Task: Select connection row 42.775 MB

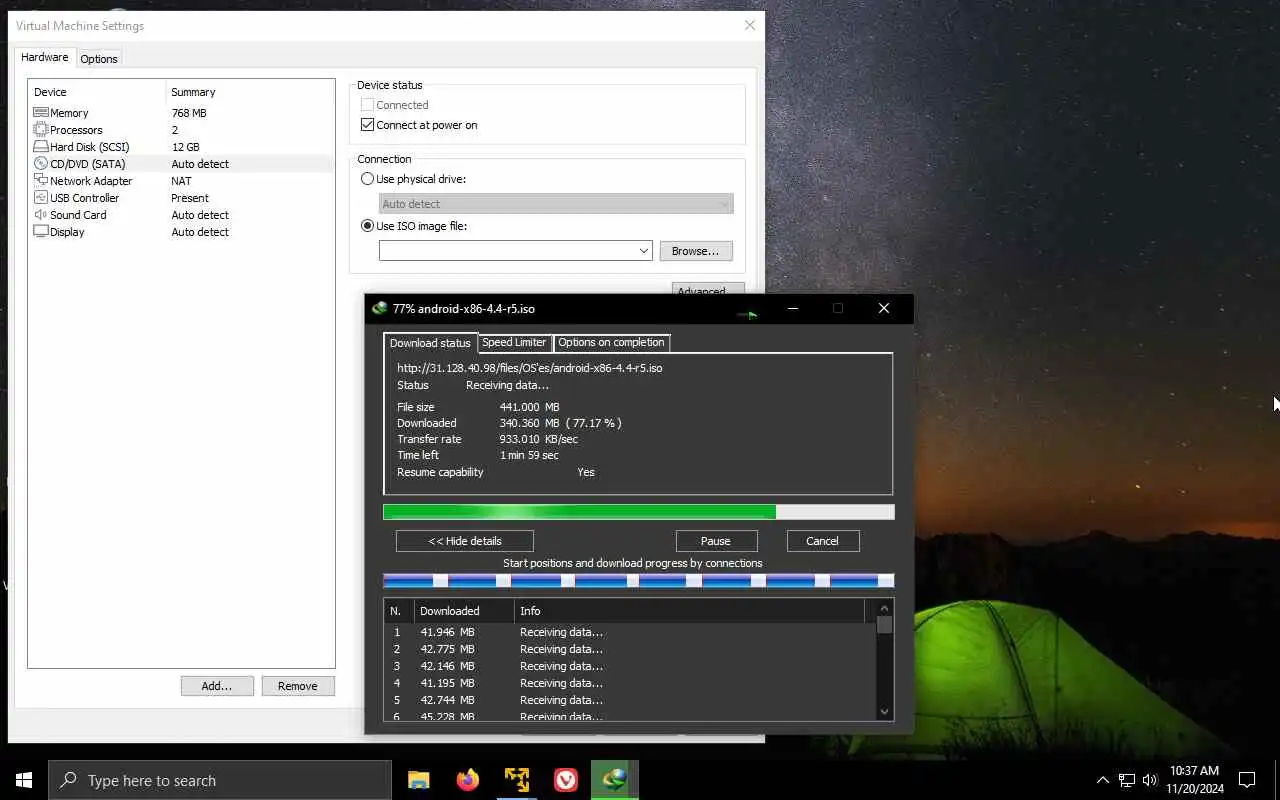Action: pos(630,649)
